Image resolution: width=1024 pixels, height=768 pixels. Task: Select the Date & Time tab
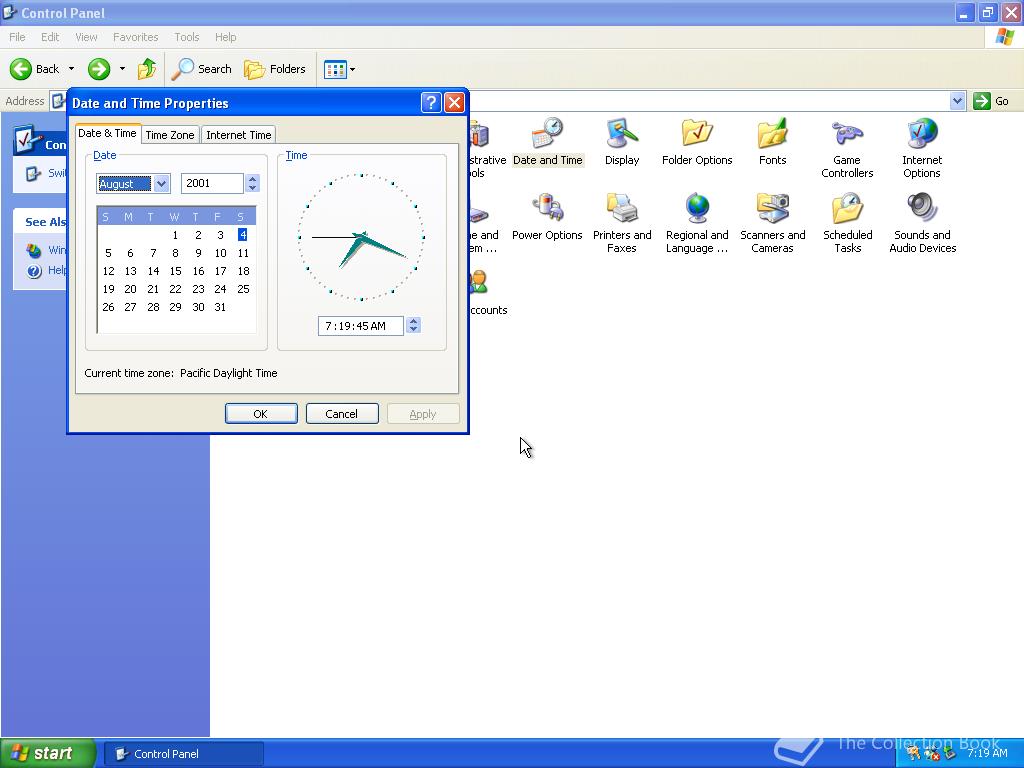[108, 133]
